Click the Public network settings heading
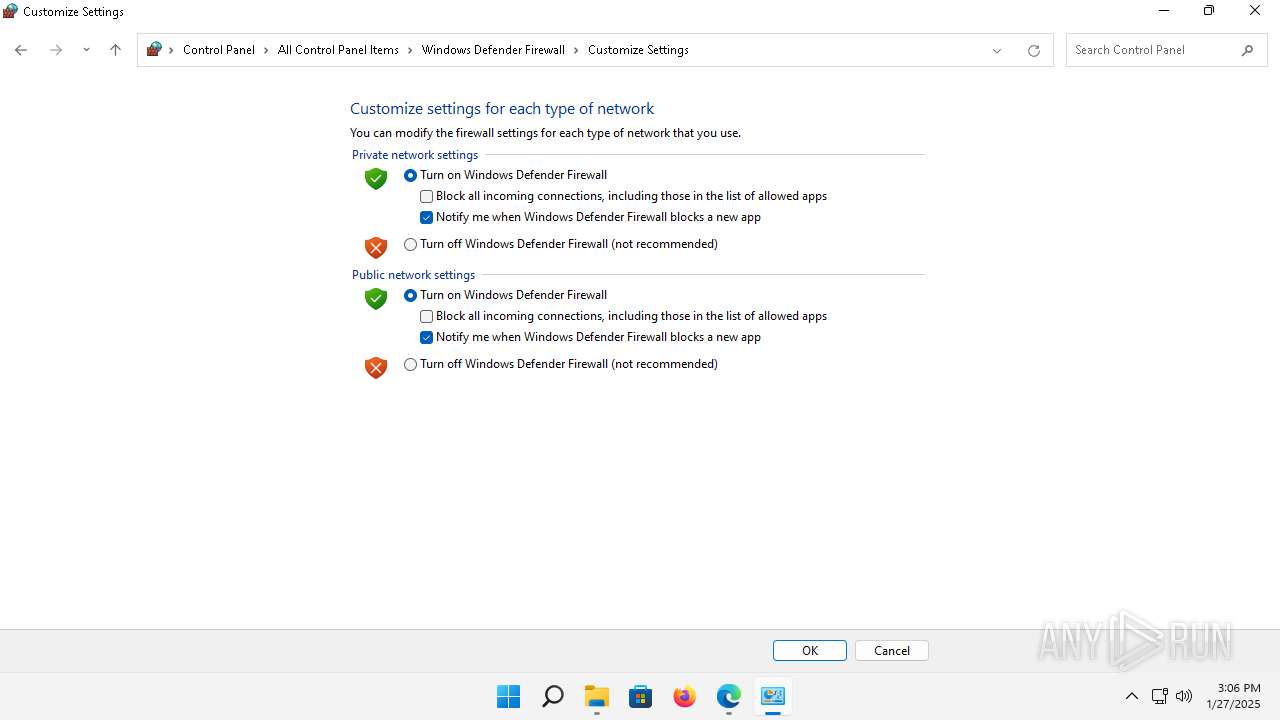Viewport: 1280px width, 720px height. 413,275
